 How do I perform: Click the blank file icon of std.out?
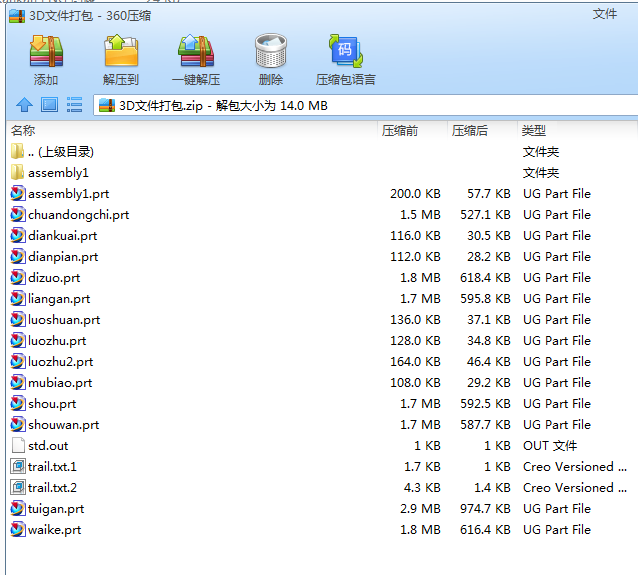click(x=18, y=445)
